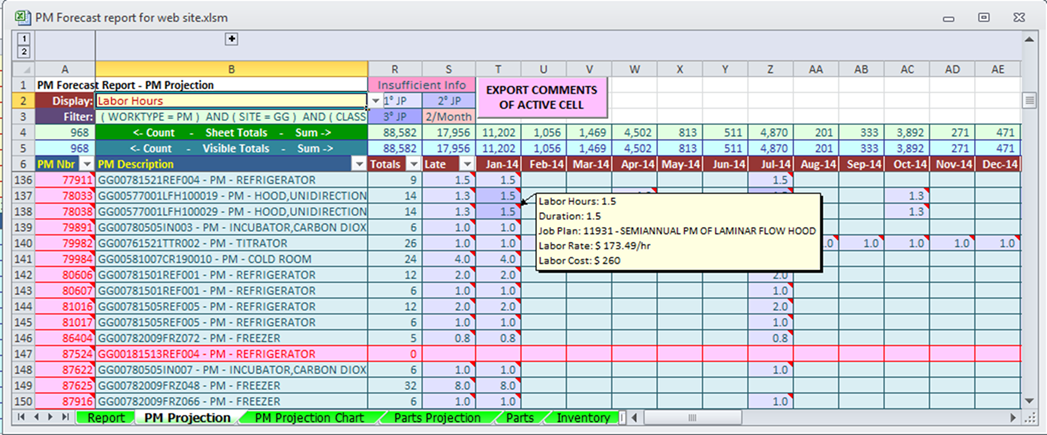Click outline level 1 button

23,40
